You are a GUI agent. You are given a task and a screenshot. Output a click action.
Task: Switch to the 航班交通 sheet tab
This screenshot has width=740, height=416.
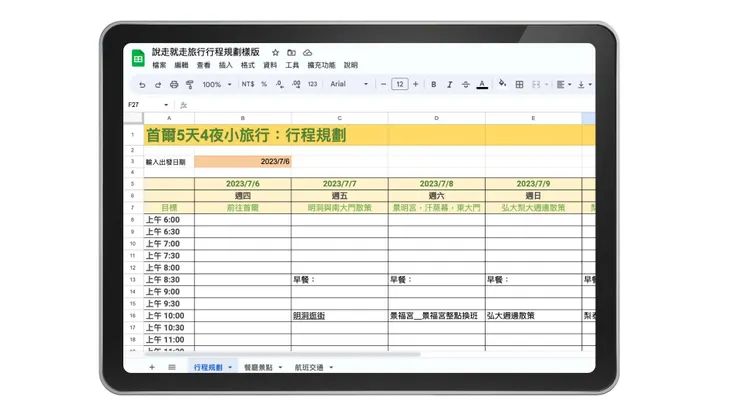click(309, 367)
